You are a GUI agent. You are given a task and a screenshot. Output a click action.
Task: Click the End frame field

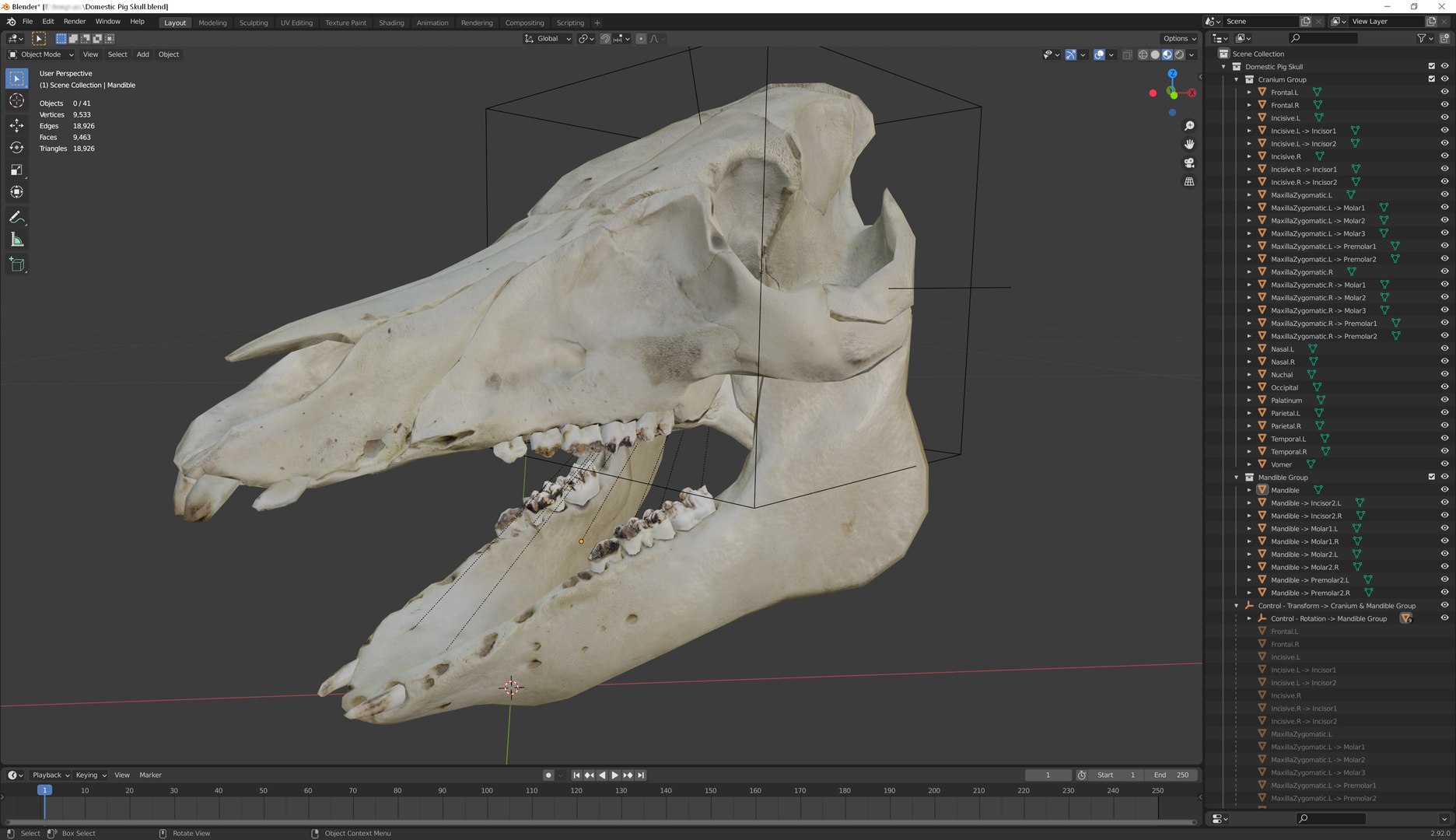(x=1171, y=775)
